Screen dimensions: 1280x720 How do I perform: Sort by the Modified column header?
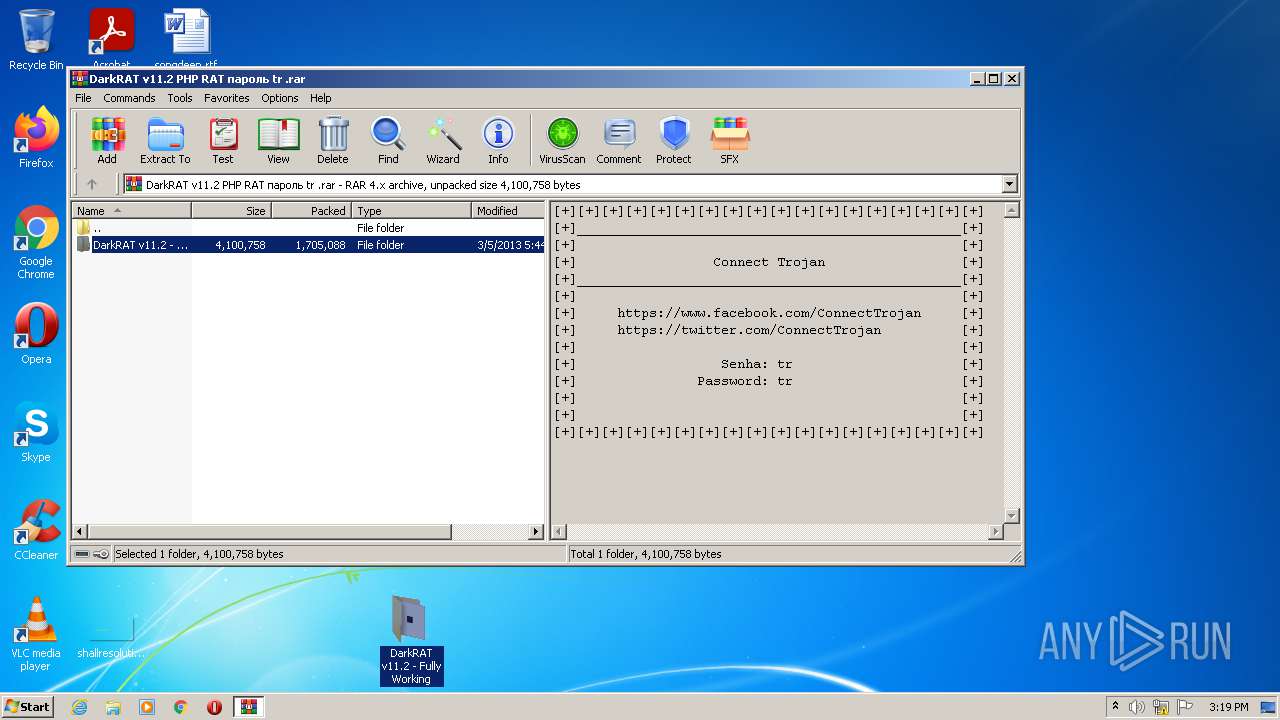coord(508,211)
